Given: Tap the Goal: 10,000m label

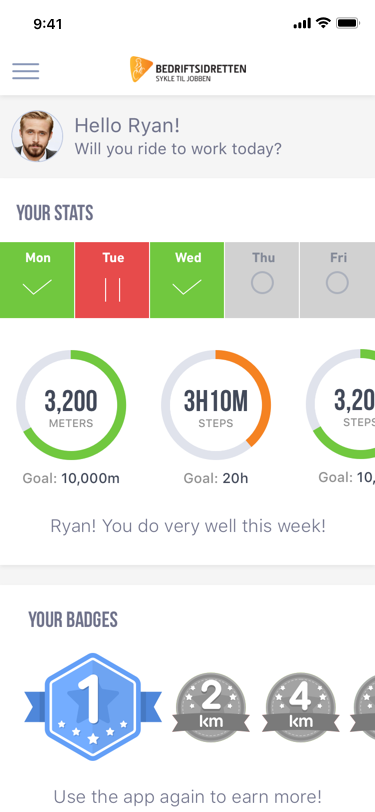Looking at the screenshot, I should [x=71, y=478].
